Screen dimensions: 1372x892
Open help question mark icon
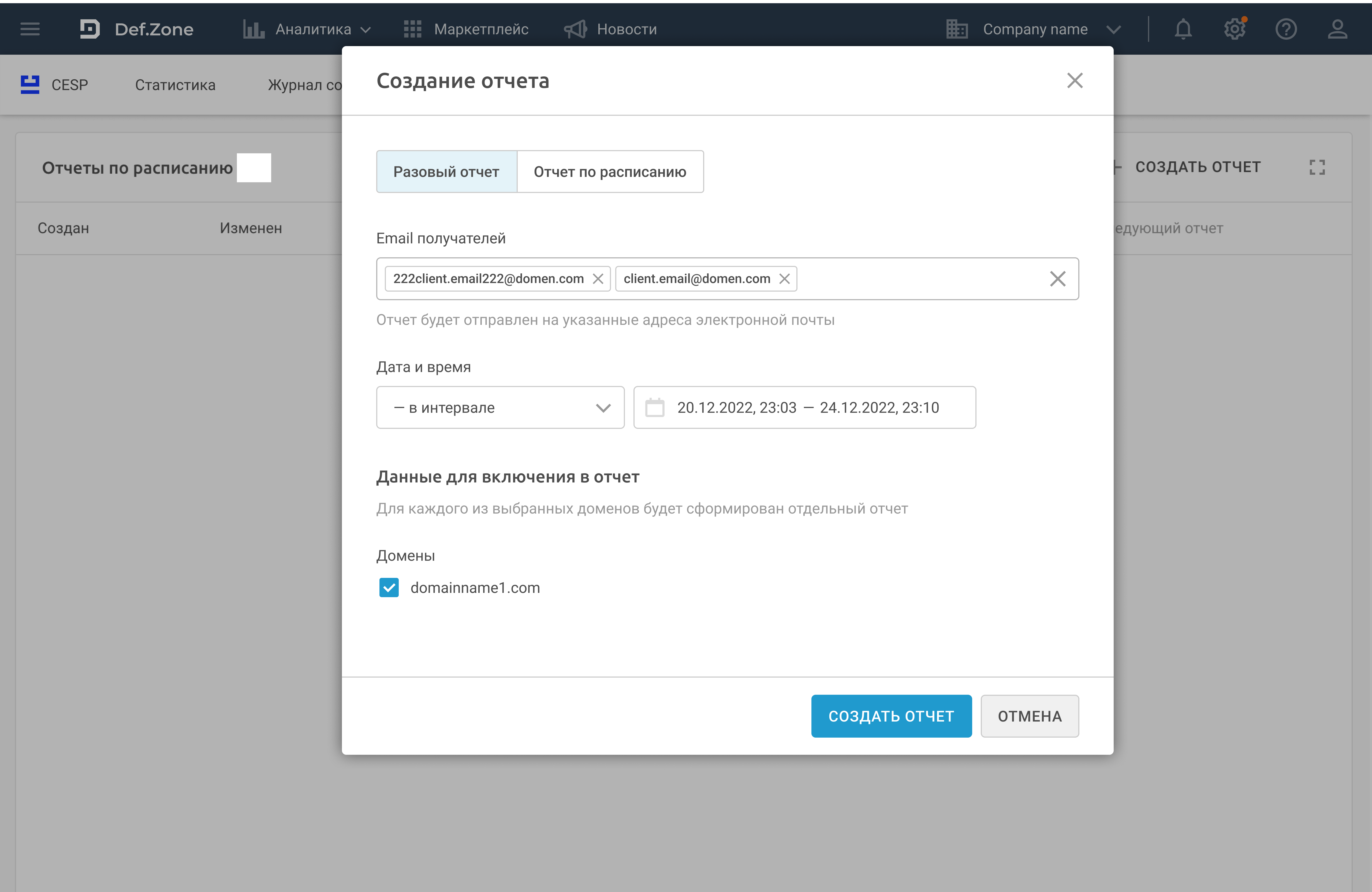point(1286,29)
